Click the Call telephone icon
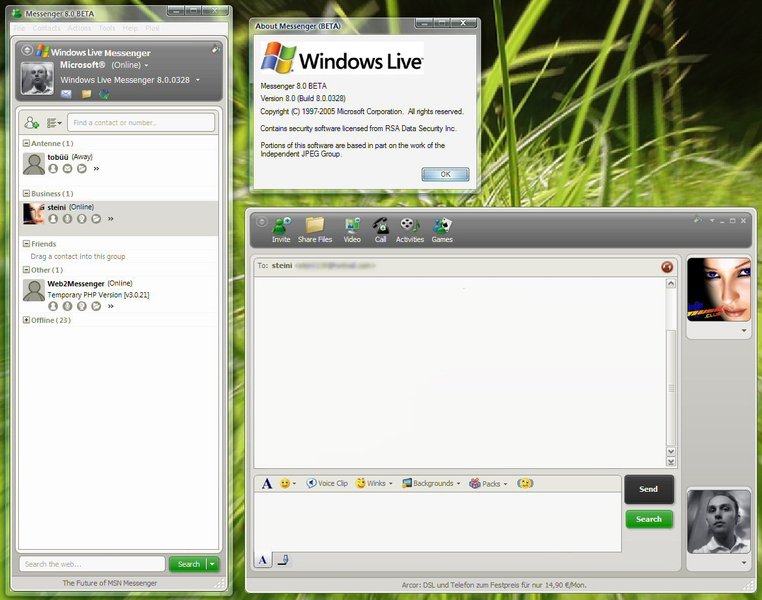The width and height of the screenshot is (762, 600). click(x=380, y=229)
